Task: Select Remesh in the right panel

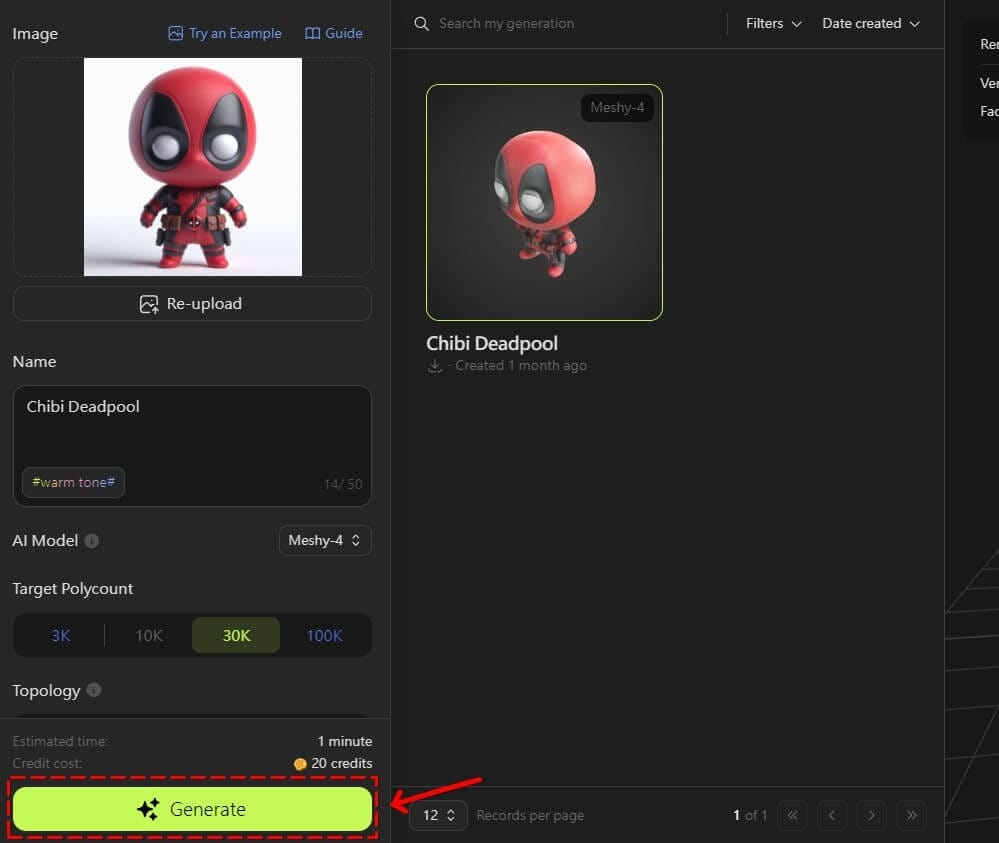Action: (x=988, y=44)
